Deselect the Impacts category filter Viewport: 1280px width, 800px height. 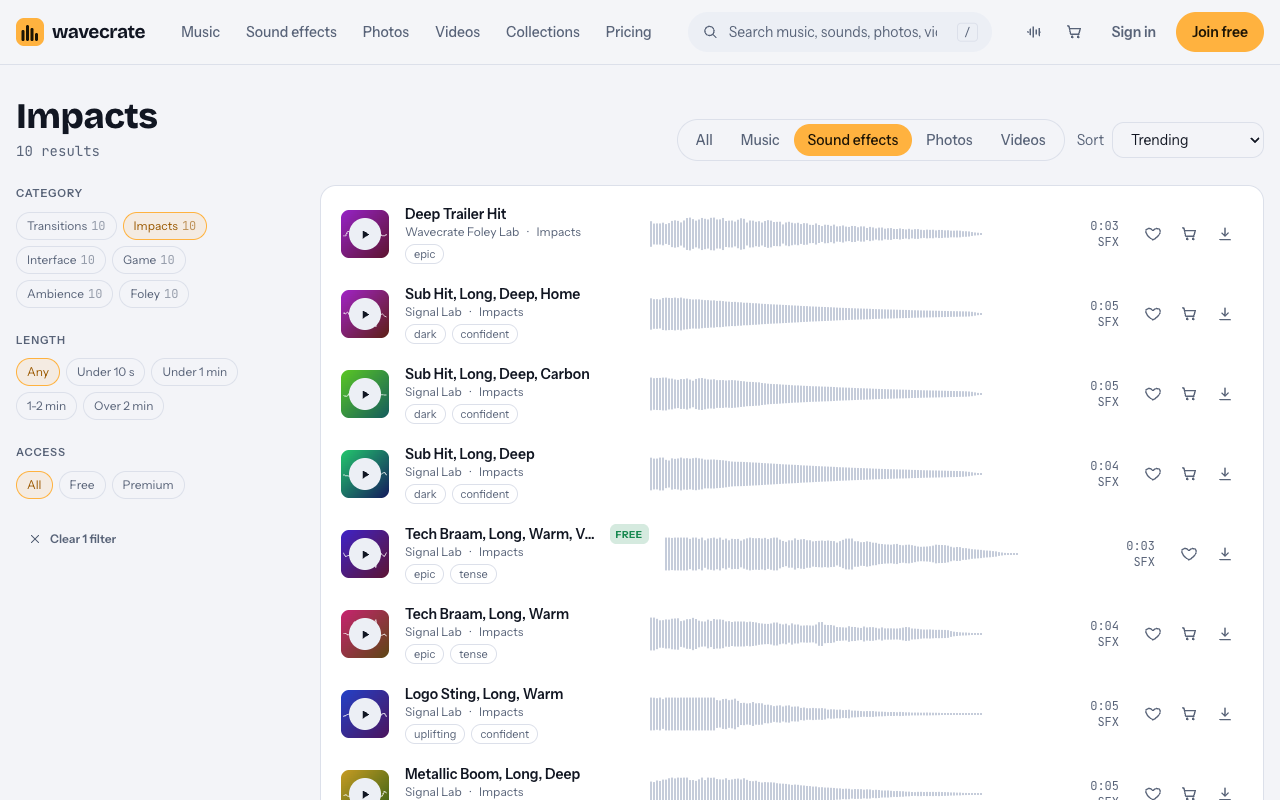click(165, 226)
